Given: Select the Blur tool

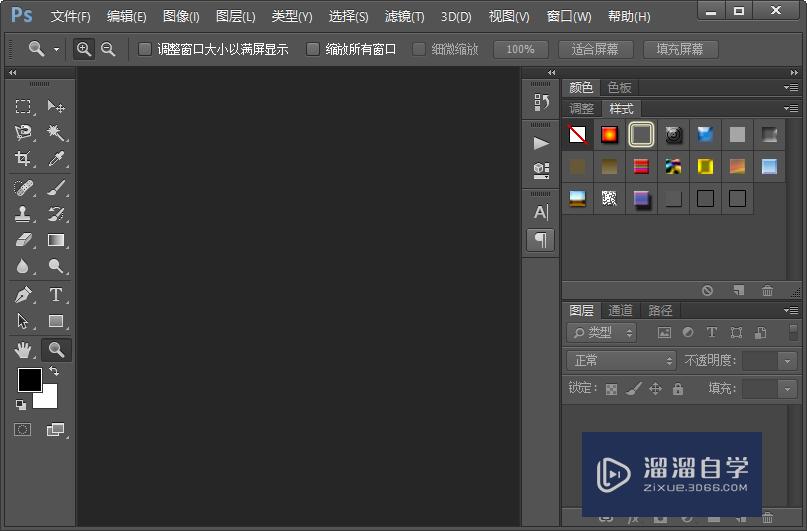Looking at the screenshot, I should point(23,266).
